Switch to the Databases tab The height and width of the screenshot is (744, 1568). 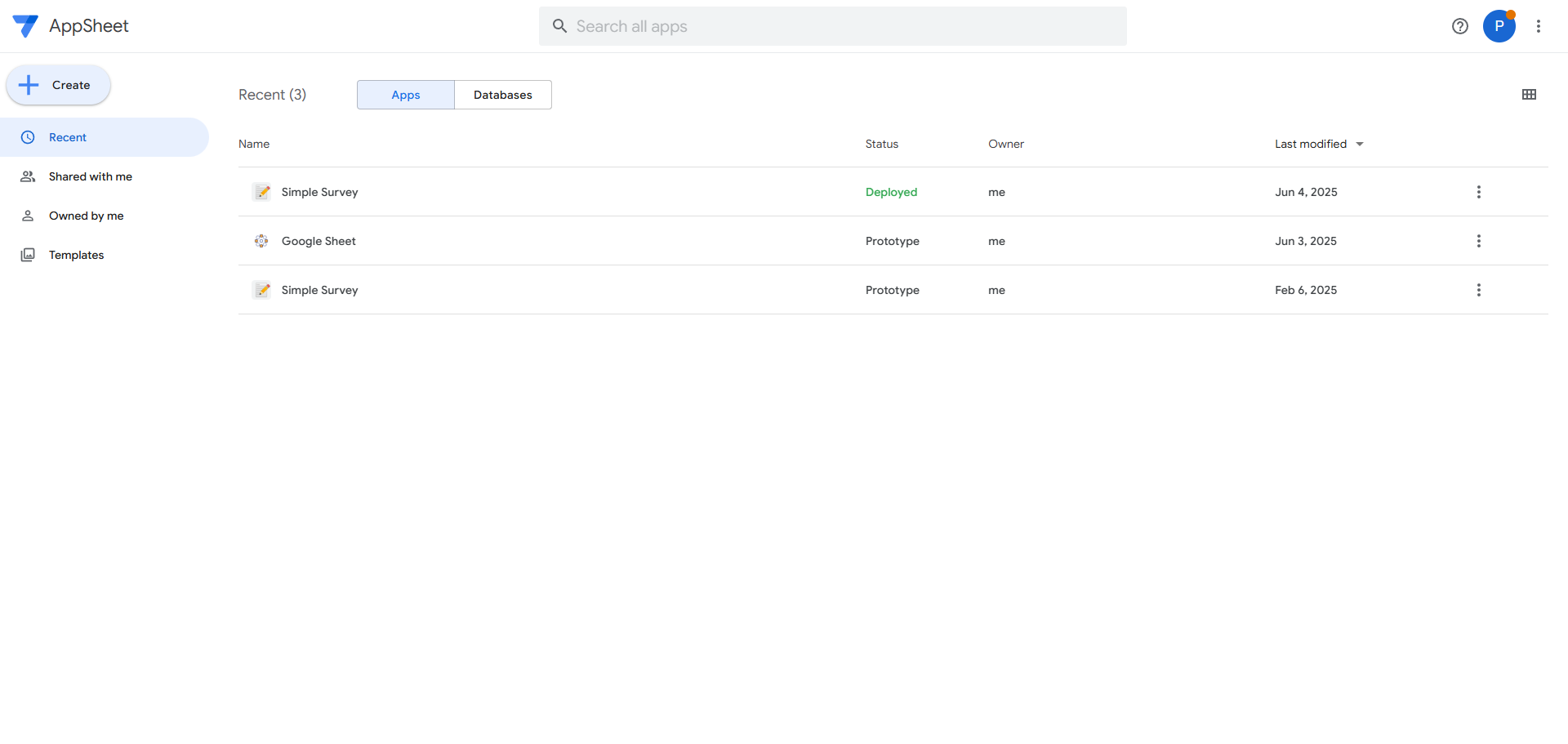tap(502, 95)
